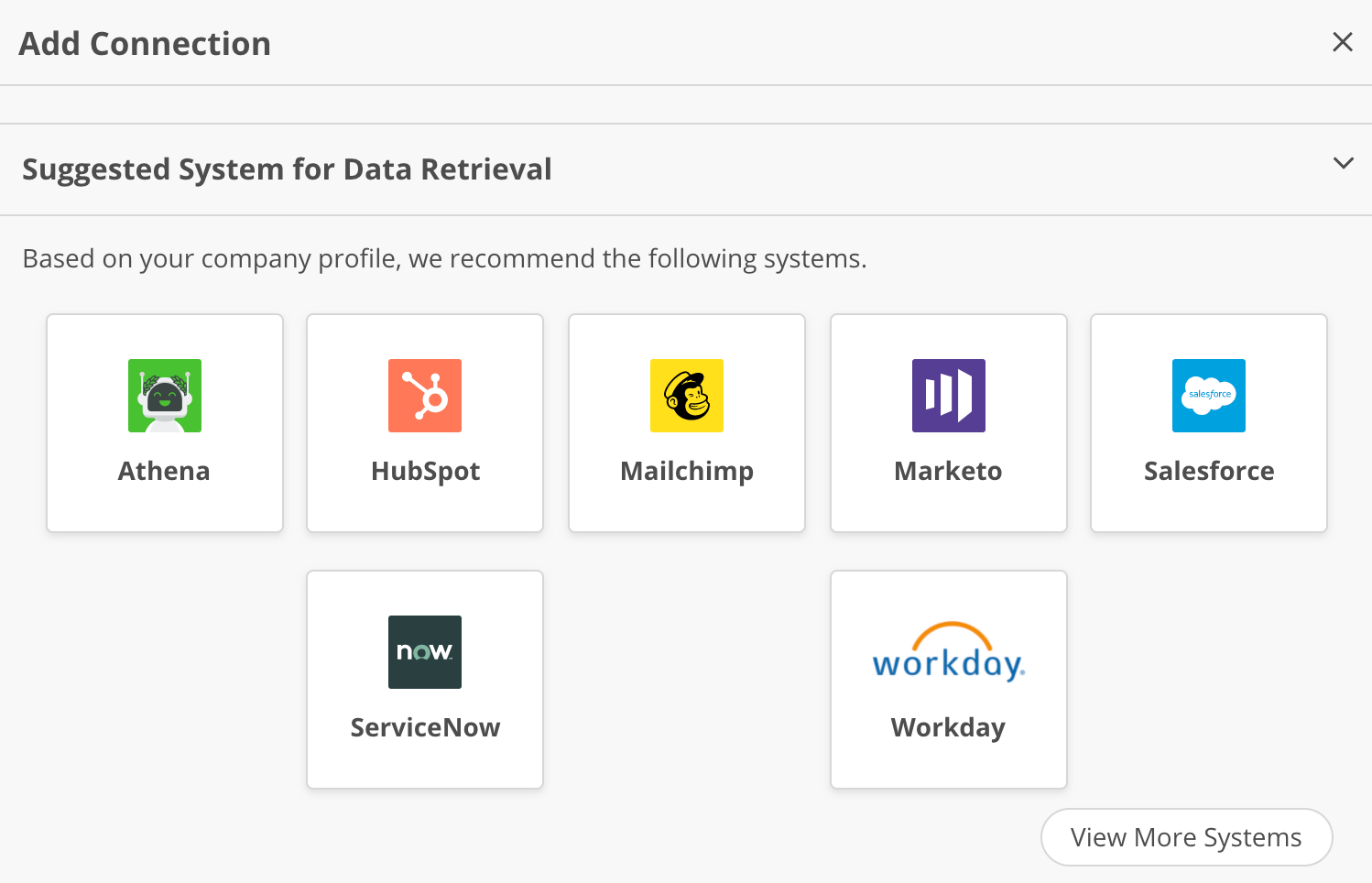Close the Add Connection dialog
The height and width of the screenshot is (883, 1372).
pos(1343,42)
